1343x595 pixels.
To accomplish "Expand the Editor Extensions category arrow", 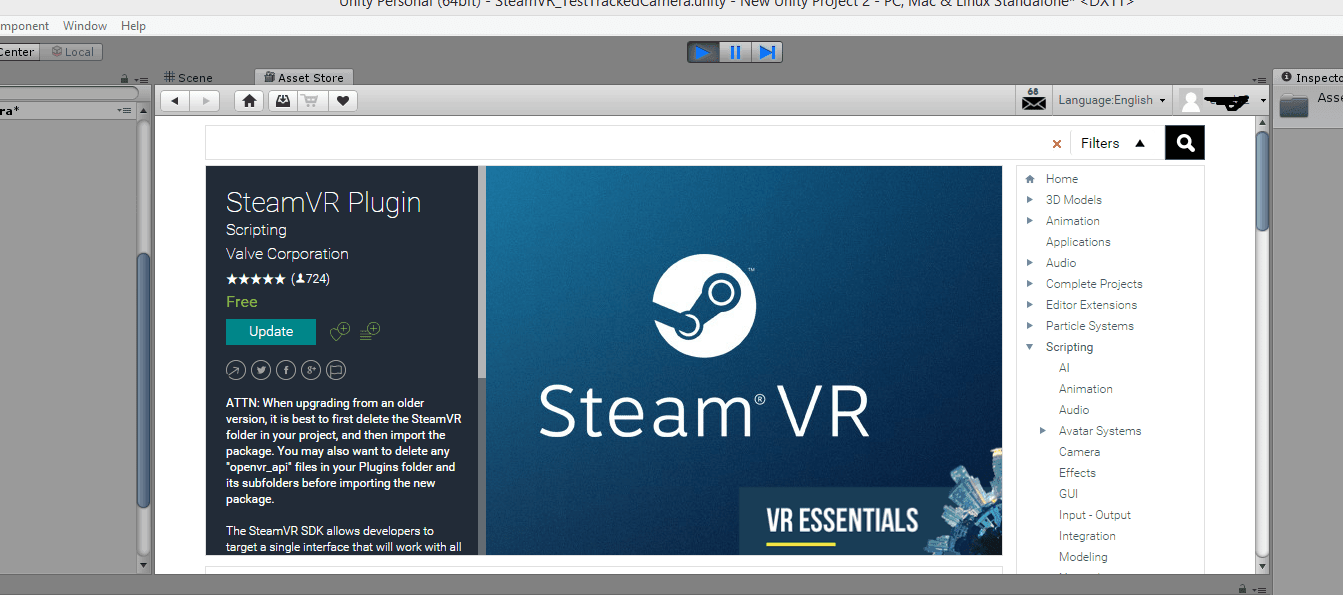I will coord(1030,304).
